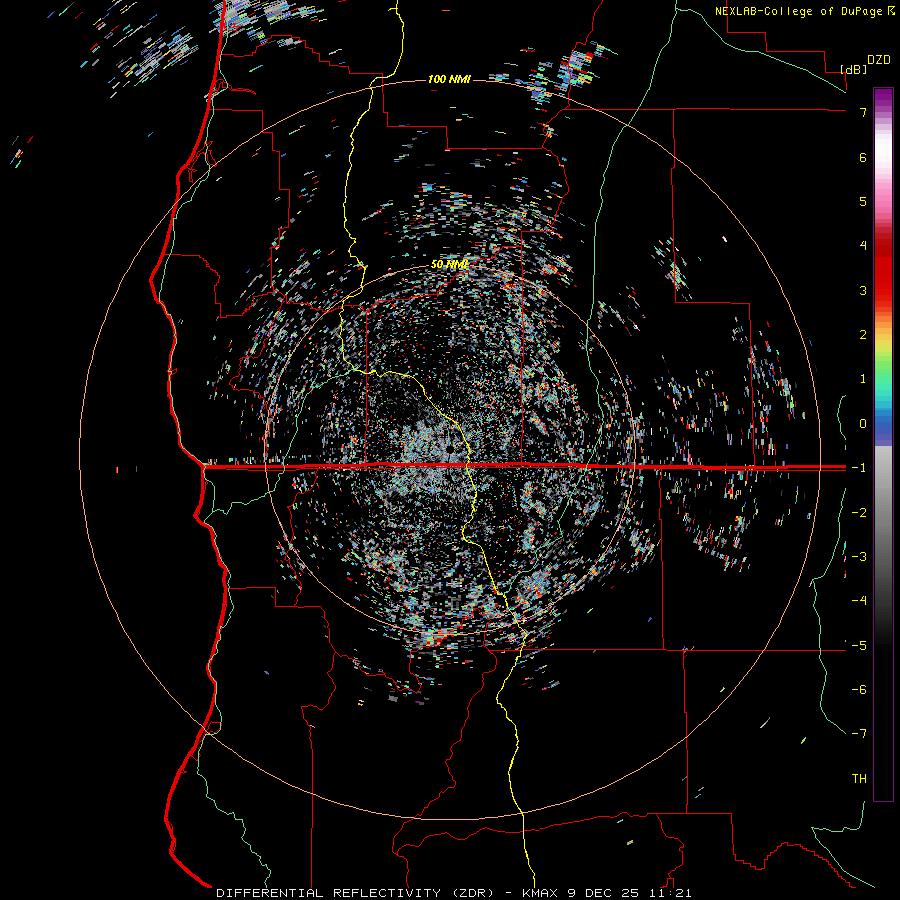The width and height of the screenshot is (900, 900).
Task: Click the ZDR color scale bar
Action: pos(883,444)
